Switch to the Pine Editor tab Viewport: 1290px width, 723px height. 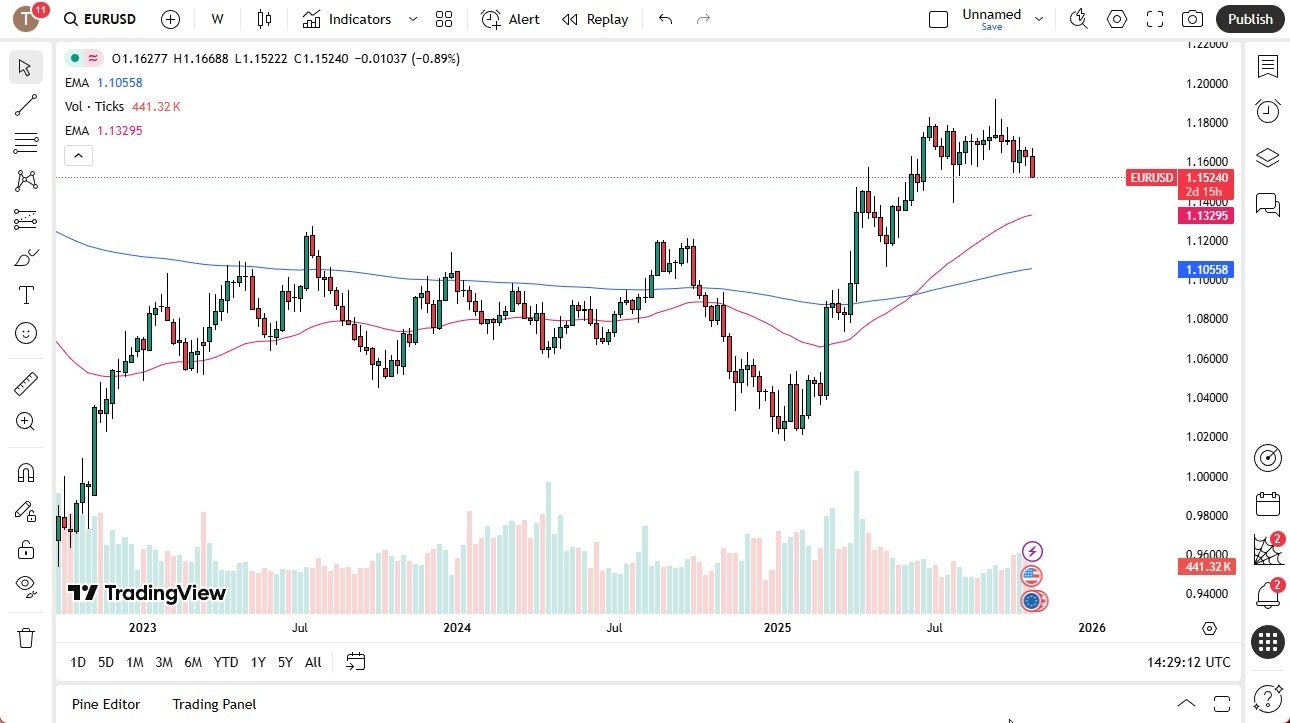click(105, 704)
